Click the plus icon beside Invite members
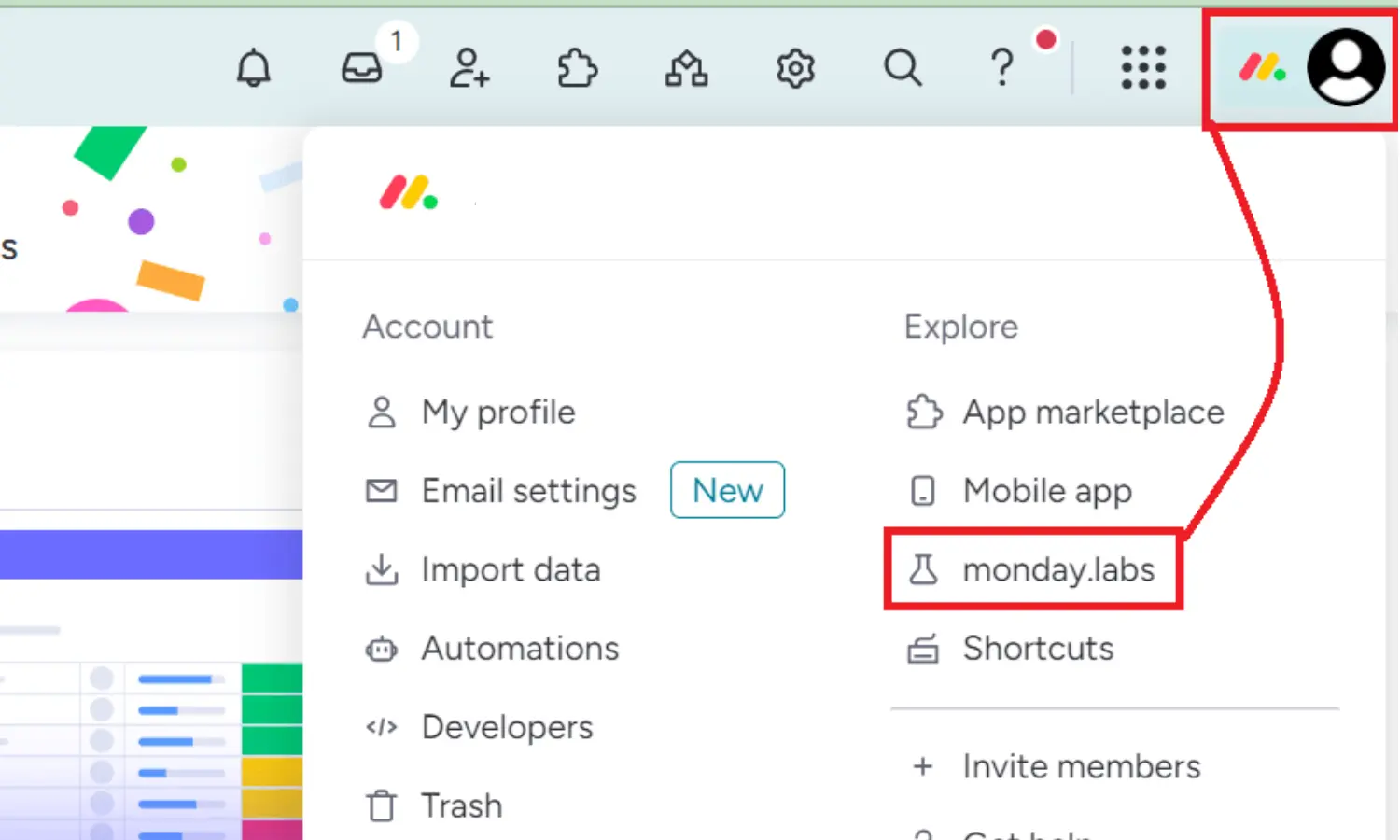The width and height of the screenshot is (1400, 840). pos(923,766)
